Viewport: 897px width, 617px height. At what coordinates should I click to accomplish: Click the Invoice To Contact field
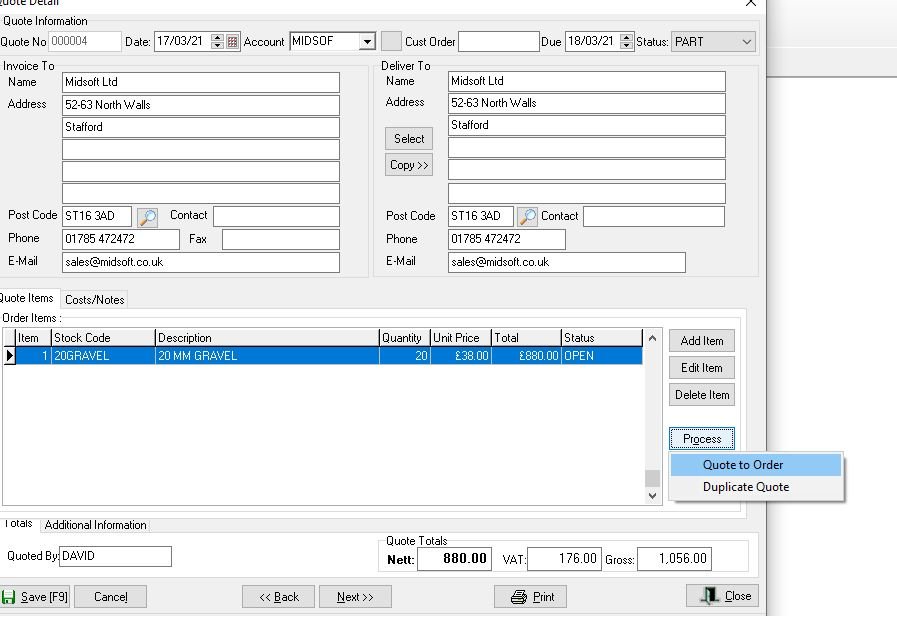(276, 217)
